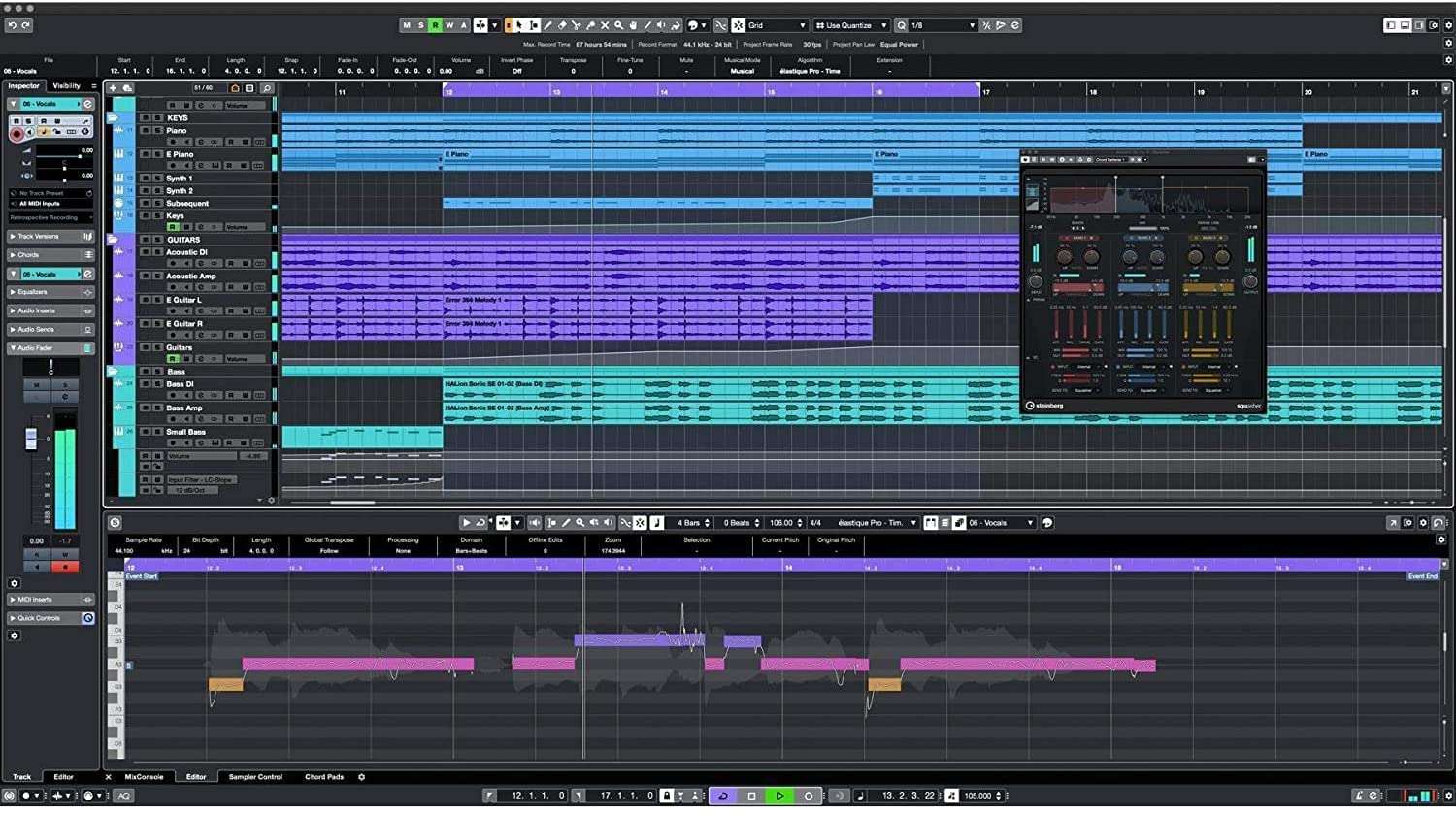The height and width of the screenshot is (816, 1456).
Task: Toggle cycle mode in the transport bar
Action: [724, 796]
